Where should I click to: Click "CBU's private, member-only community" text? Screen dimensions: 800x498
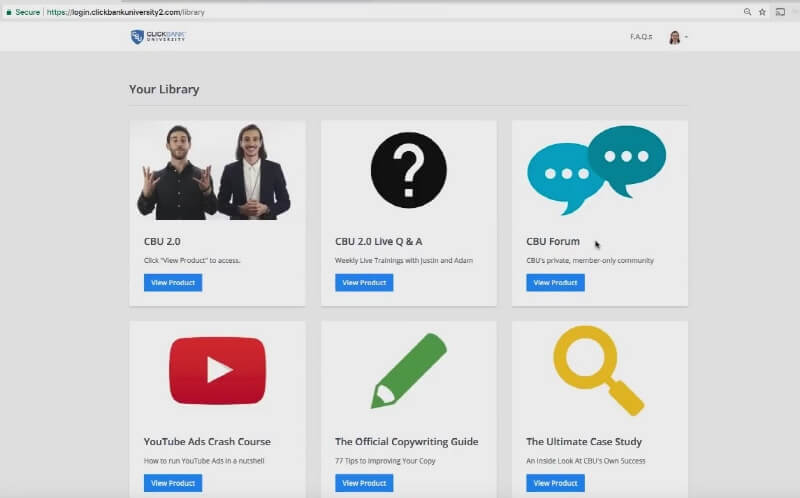(590, 260)
